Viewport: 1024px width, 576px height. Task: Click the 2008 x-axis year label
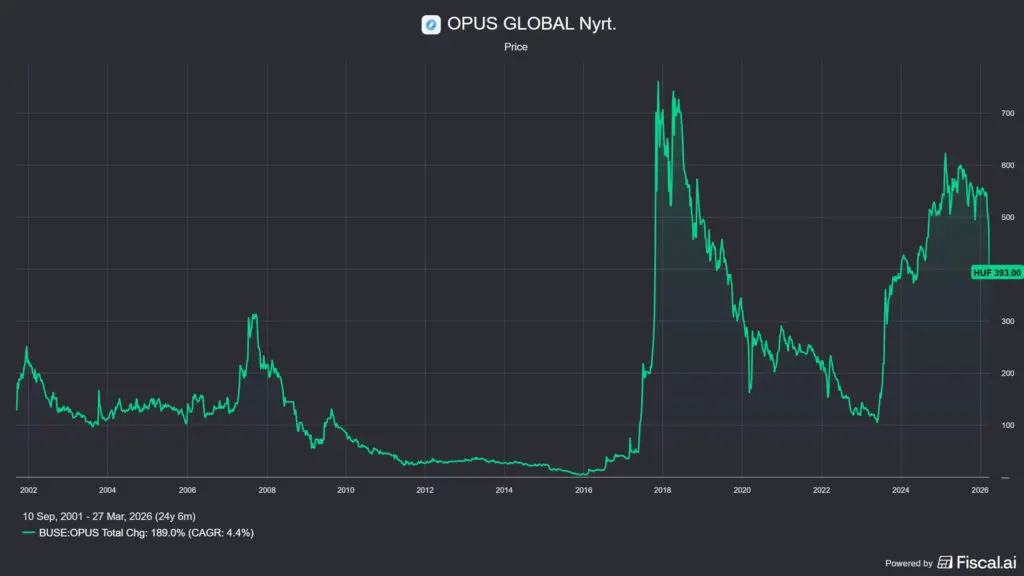266,490
